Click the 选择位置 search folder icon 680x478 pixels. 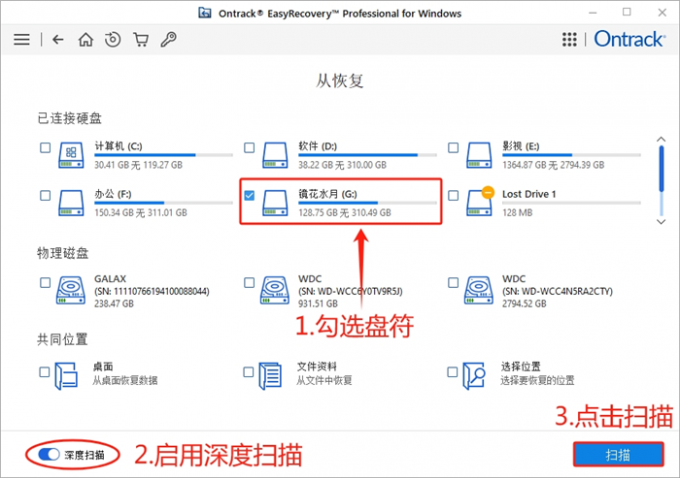pyautogui.click(x=474, y=376)
